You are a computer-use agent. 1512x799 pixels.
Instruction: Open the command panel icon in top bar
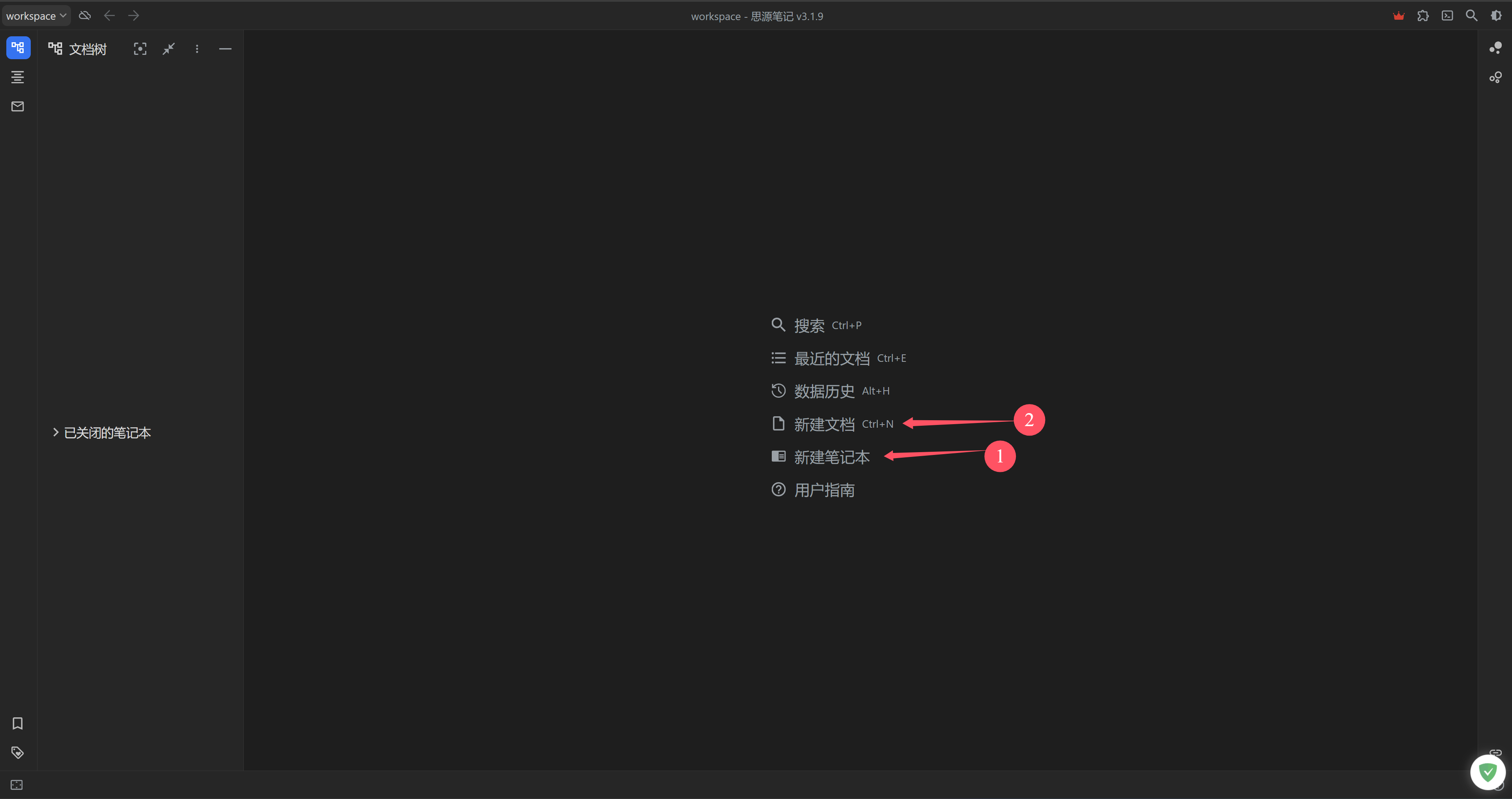[1447, 16]
